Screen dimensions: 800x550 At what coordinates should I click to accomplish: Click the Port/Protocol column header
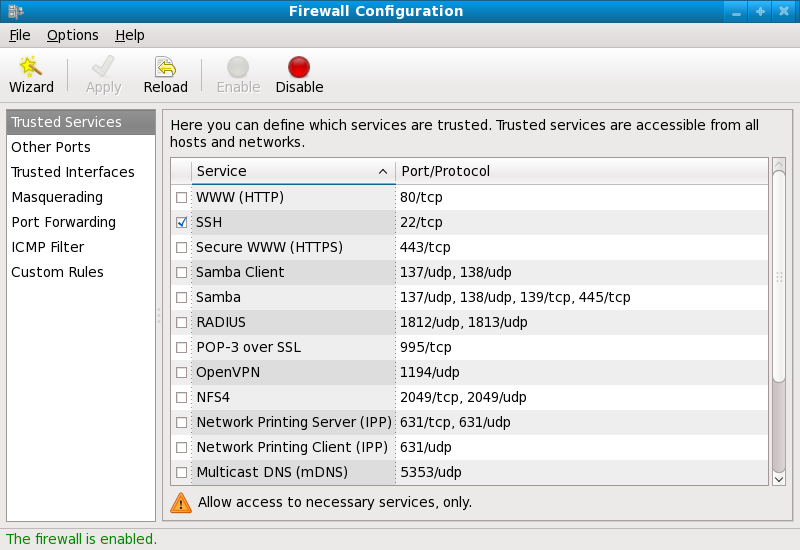tap(580, 171)
